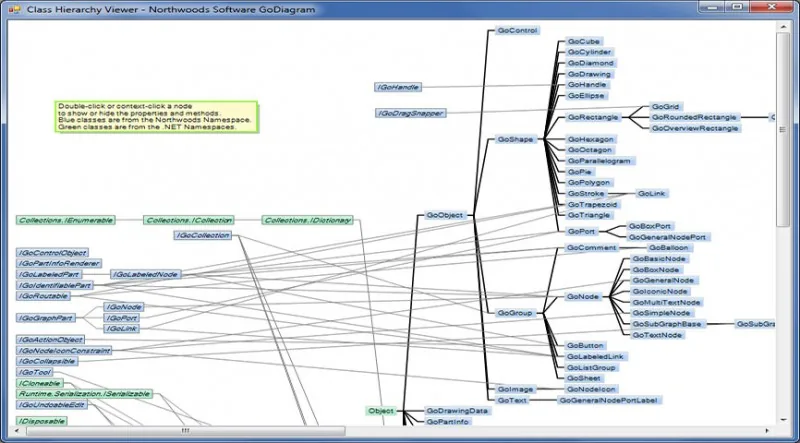Click the IGoCollection interface node
The width and height of the screenshot is (800, 443).
203,235
